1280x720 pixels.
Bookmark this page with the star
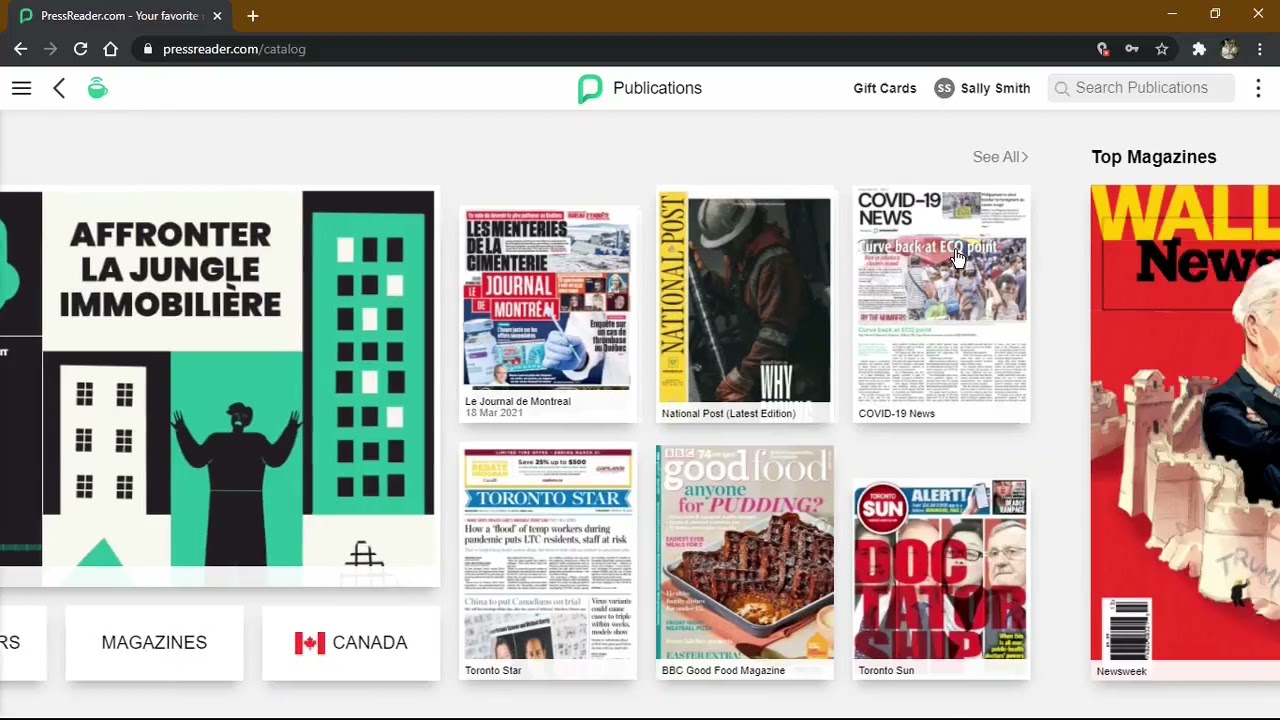point(1161,48)
